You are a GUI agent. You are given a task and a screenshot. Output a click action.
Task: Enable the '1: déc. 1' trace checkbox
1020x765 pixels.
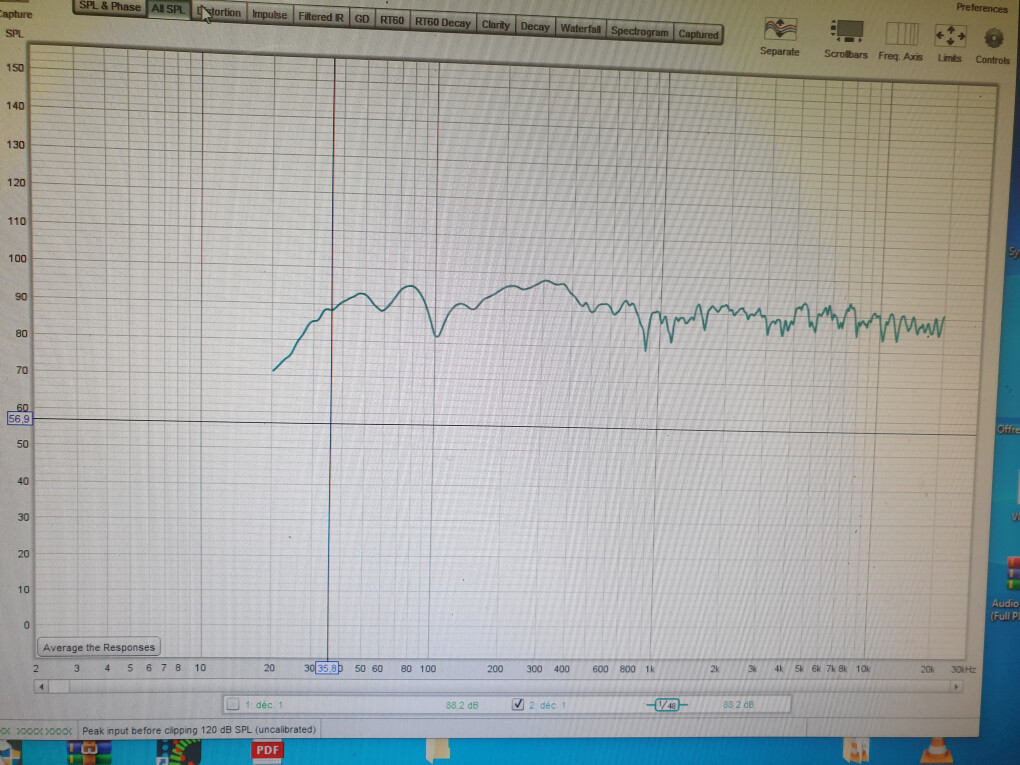pyautogui.click(x=233, y=704)
